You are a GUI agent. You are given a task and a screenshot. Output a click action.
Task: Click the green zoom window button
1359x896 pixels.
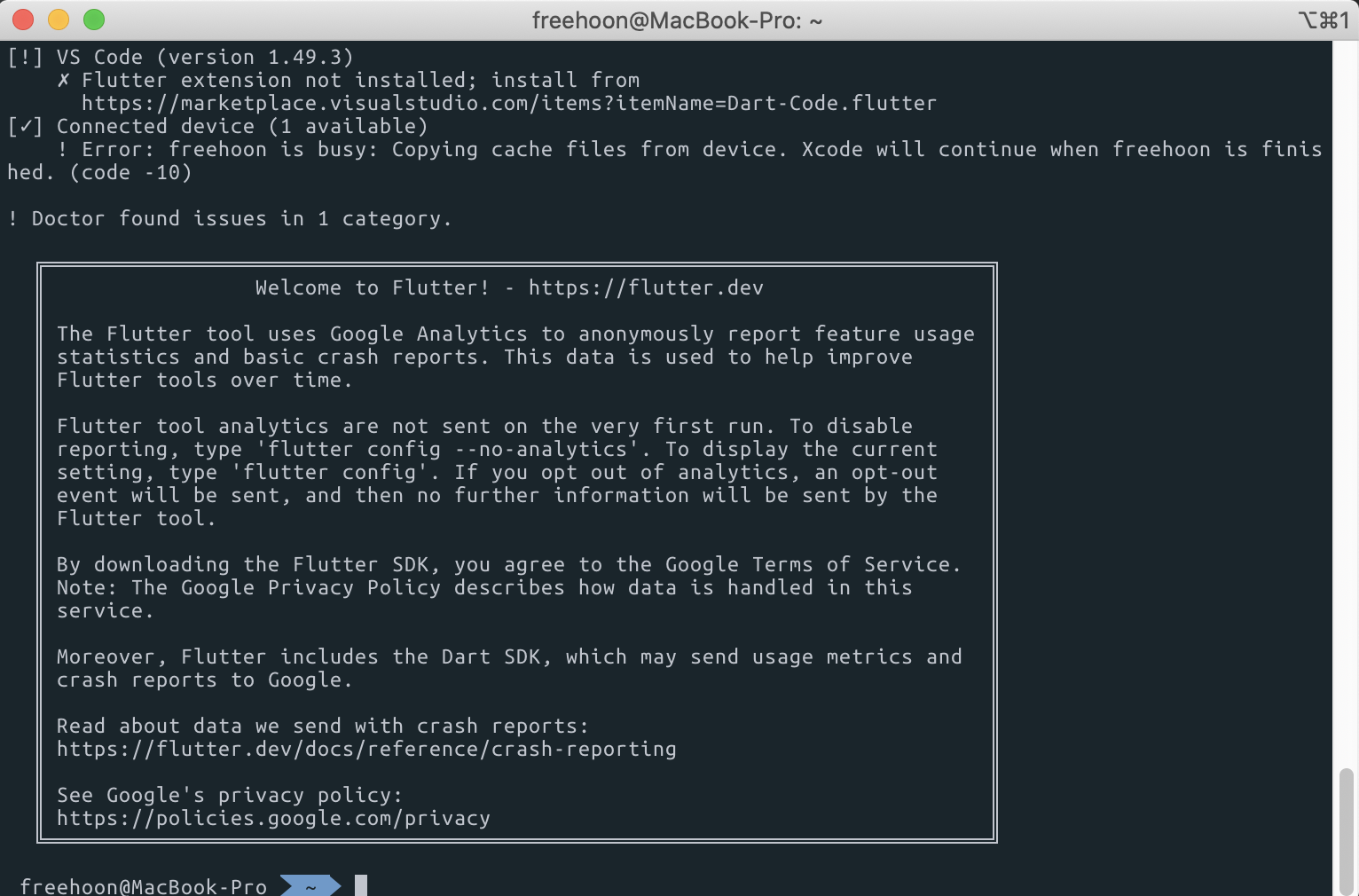click(x=94, y=20)
